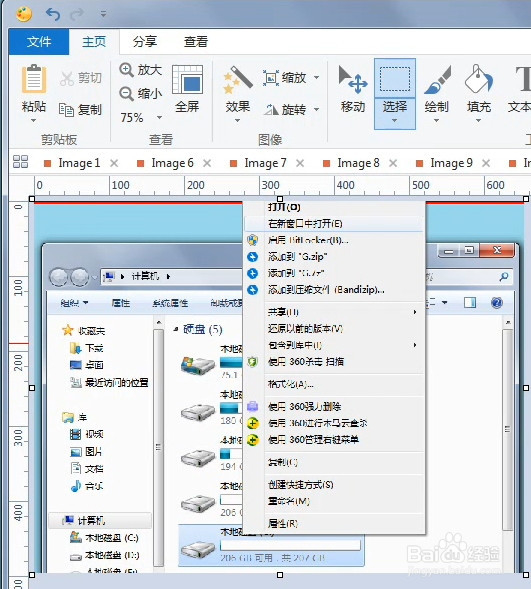Zoom in with 放大 button
The height and width of the screenshot is (589, 531).
click(140, 70)
